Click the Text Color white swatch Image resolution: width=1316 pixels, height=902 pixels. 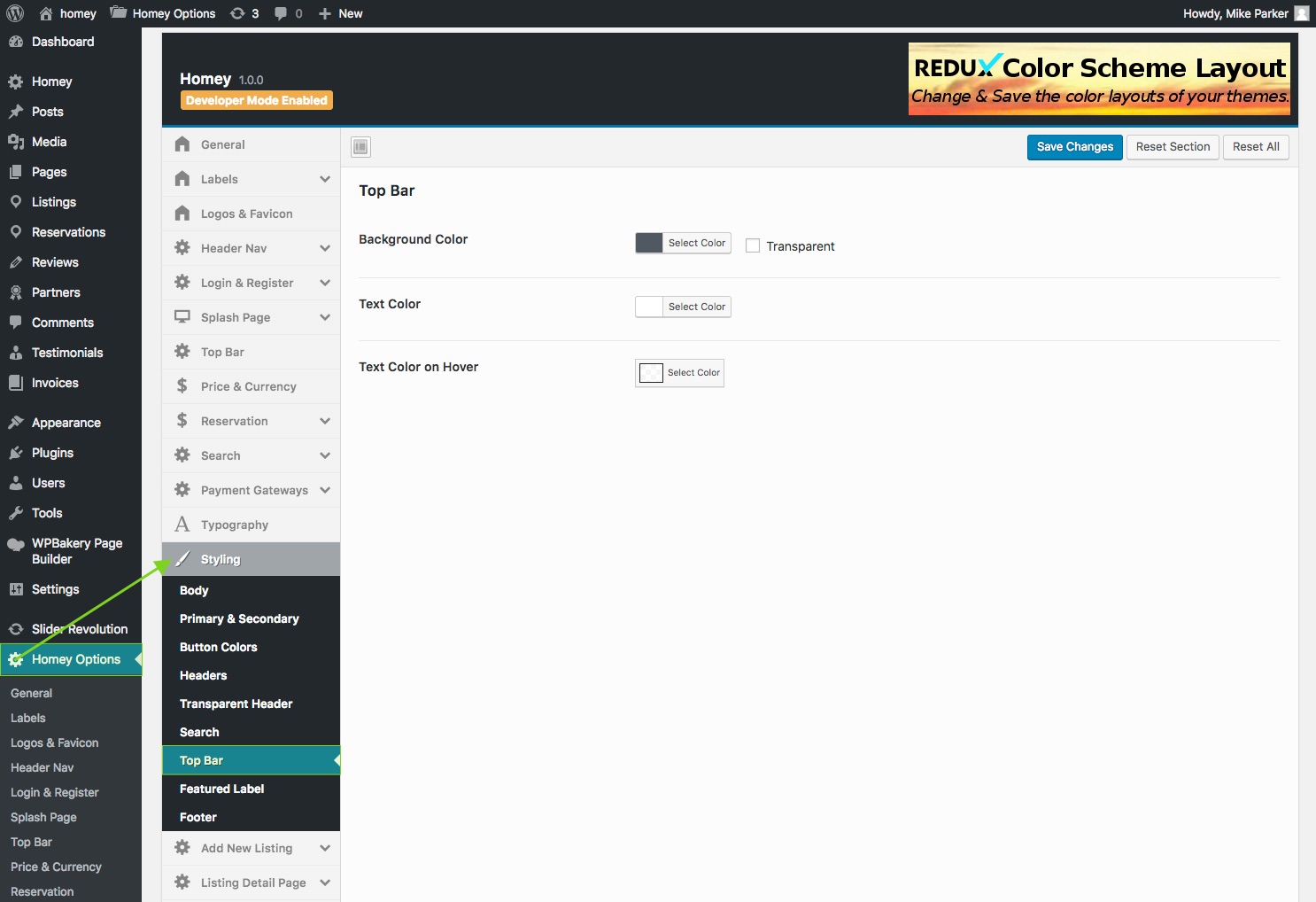tap(649, 307)
